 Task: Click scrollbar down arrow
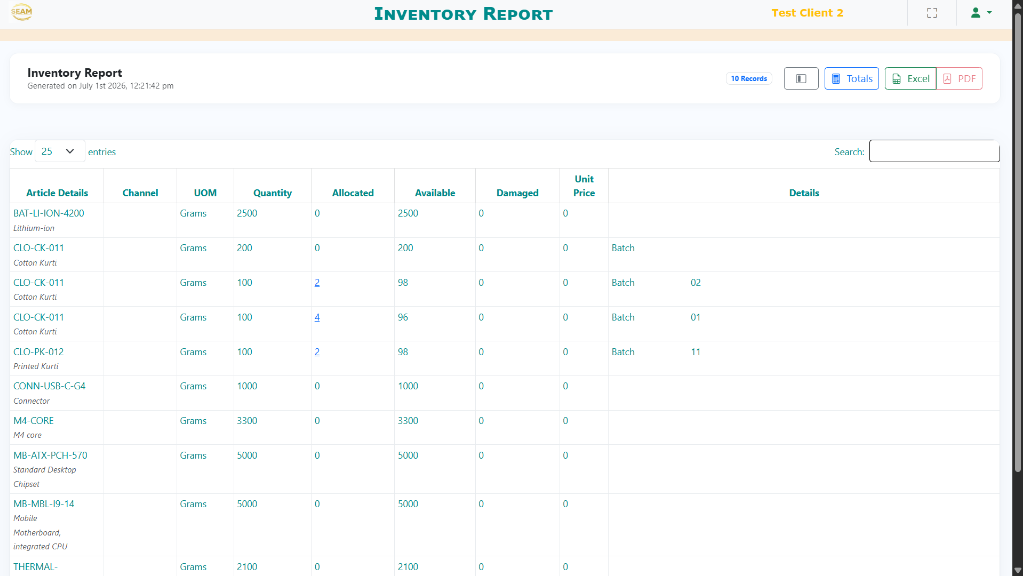[1017, 571]
